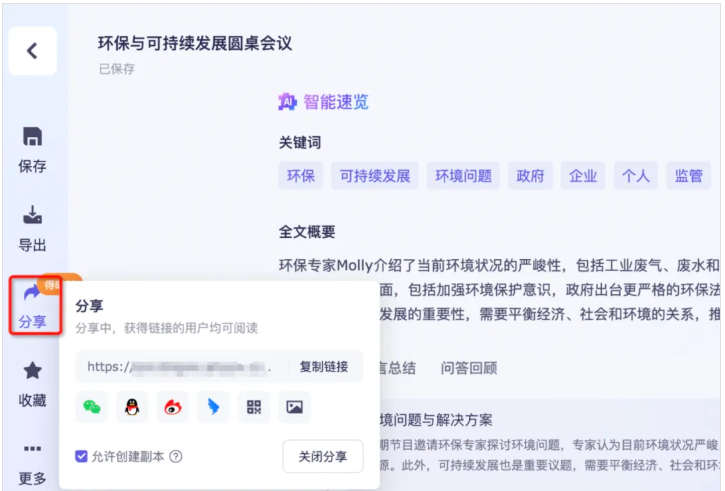Switch to the 问答回顾 tab
725x491 pixels.
[469, 367]
